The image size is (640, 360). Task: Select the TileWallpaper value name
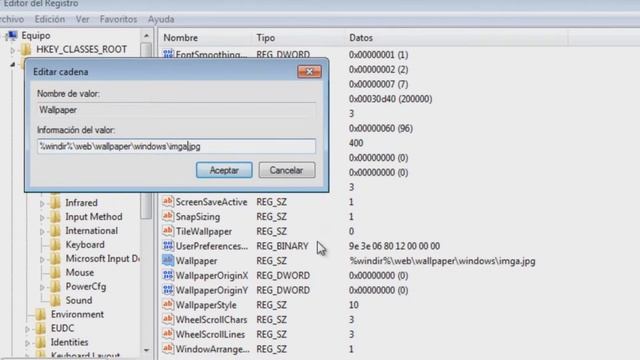click(204, 231)
